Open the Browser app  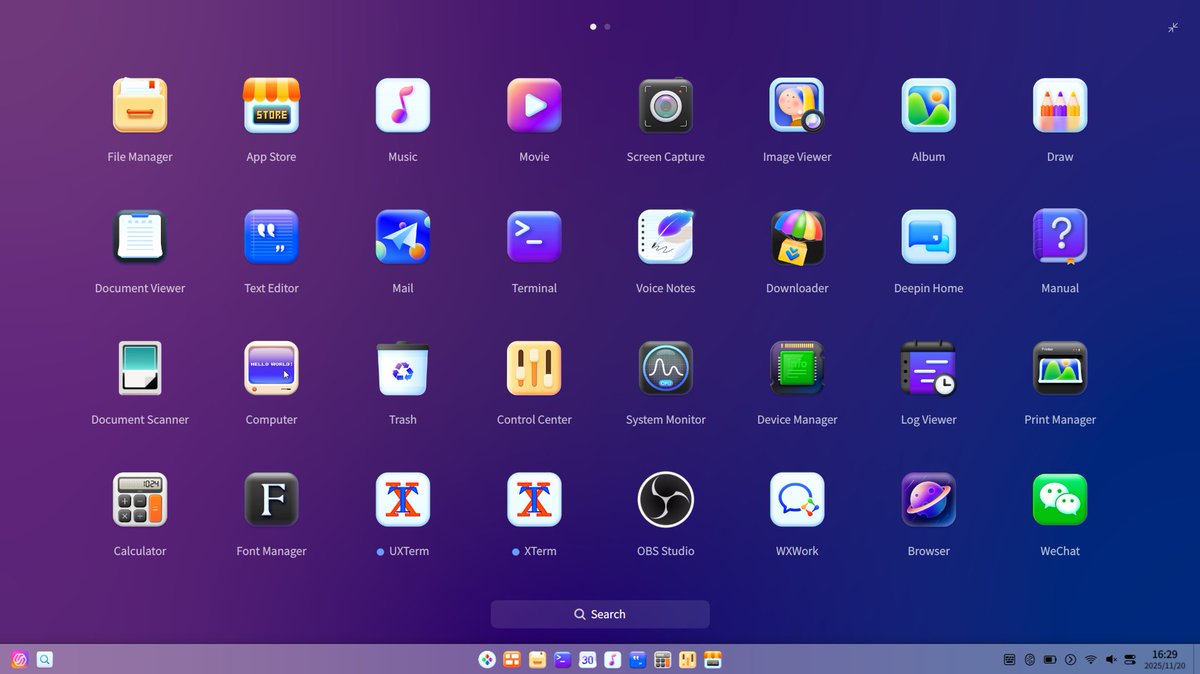click(x=929, y=499)
